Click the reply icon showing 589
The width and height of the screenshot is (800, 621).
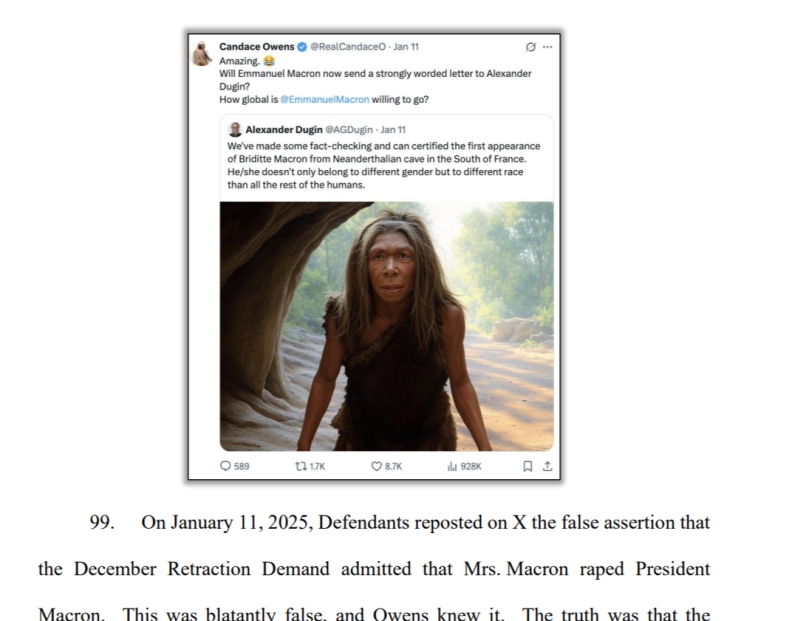point(226,466)
